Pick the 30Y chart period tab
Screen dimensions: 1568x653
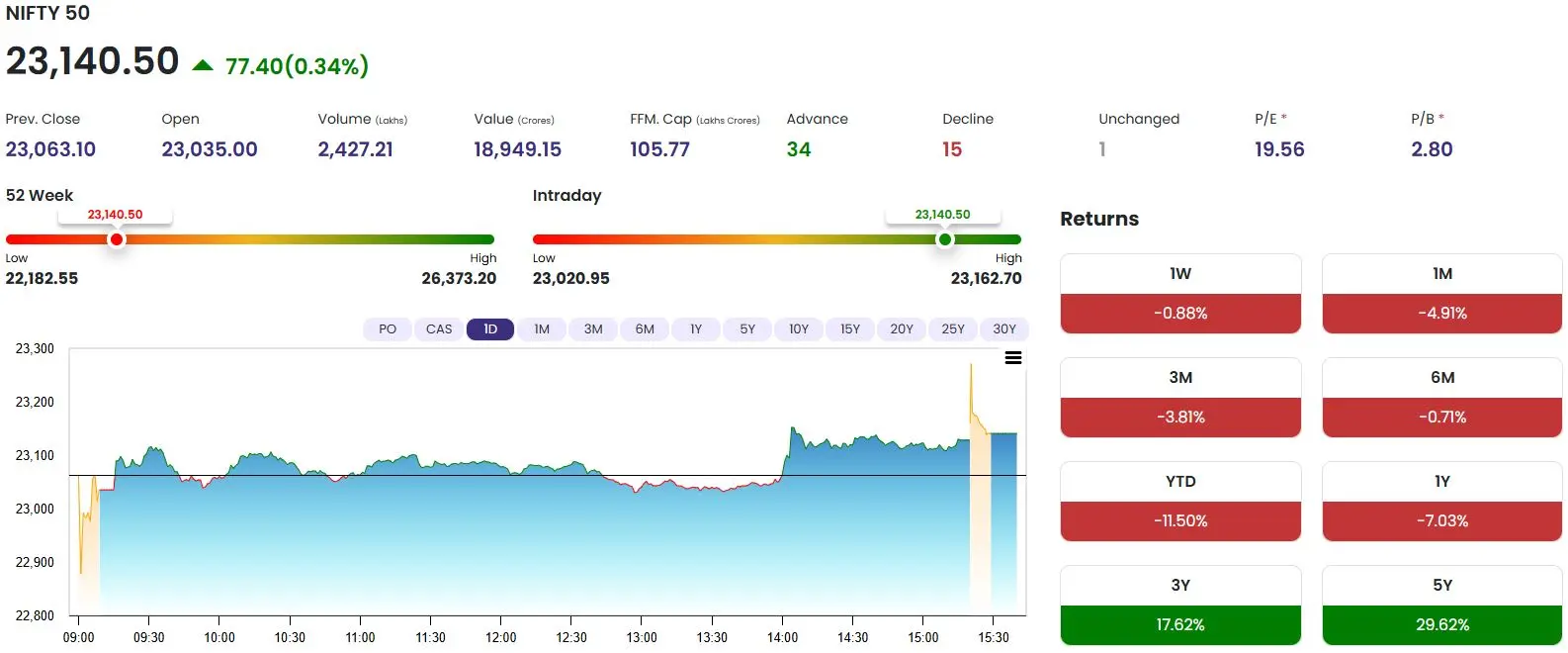pos(1004,329)
